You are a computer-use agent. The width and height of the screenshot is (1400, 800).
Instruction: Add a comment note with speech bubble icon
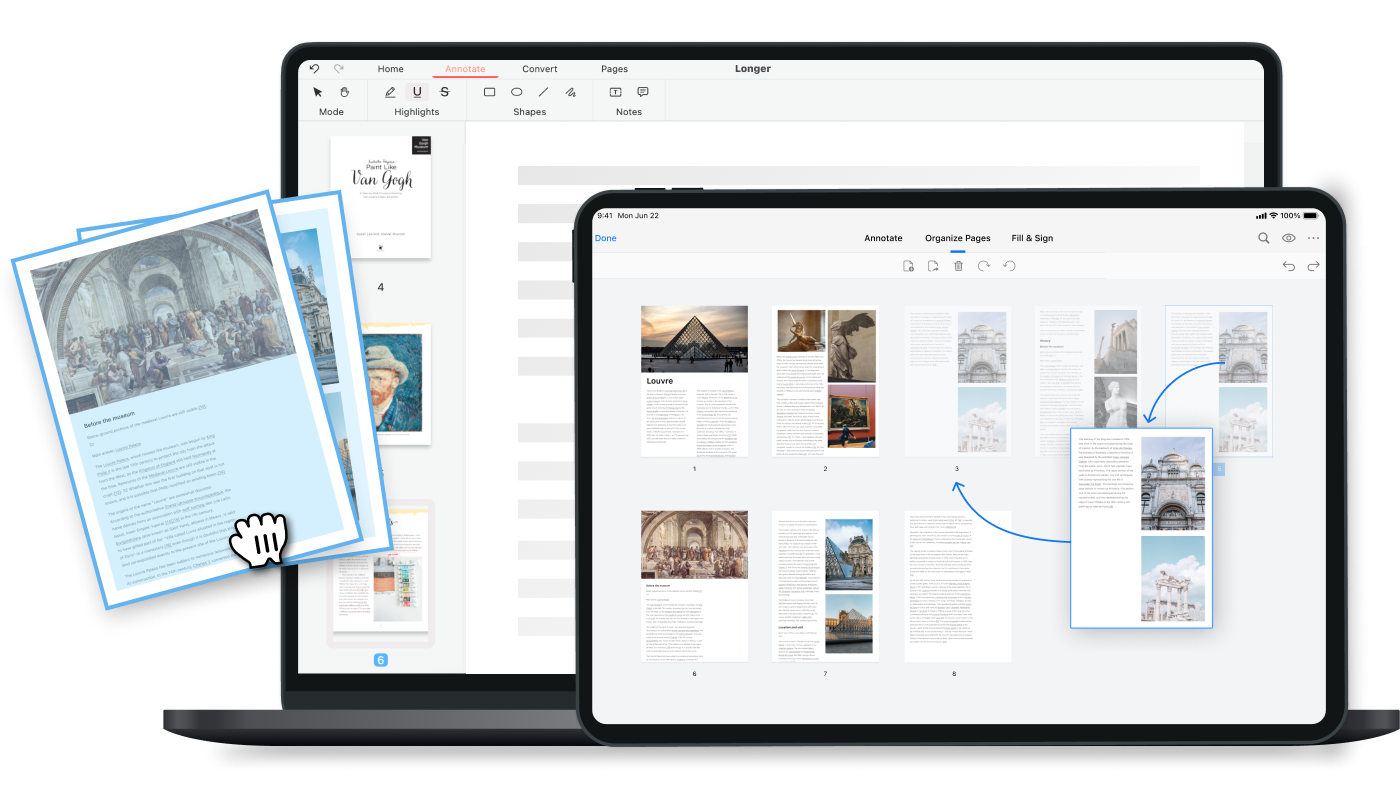tap(643, 92)
